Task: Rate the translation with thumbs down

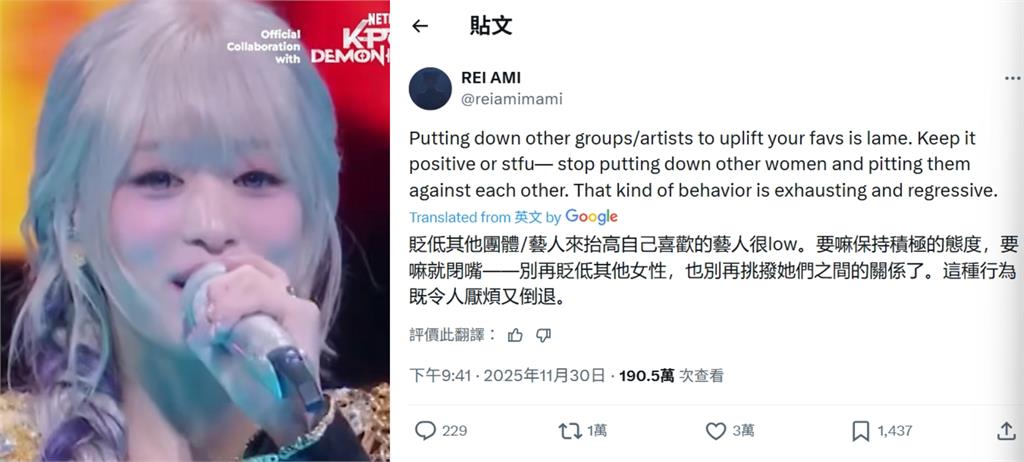Action: [x=543, y=335]
